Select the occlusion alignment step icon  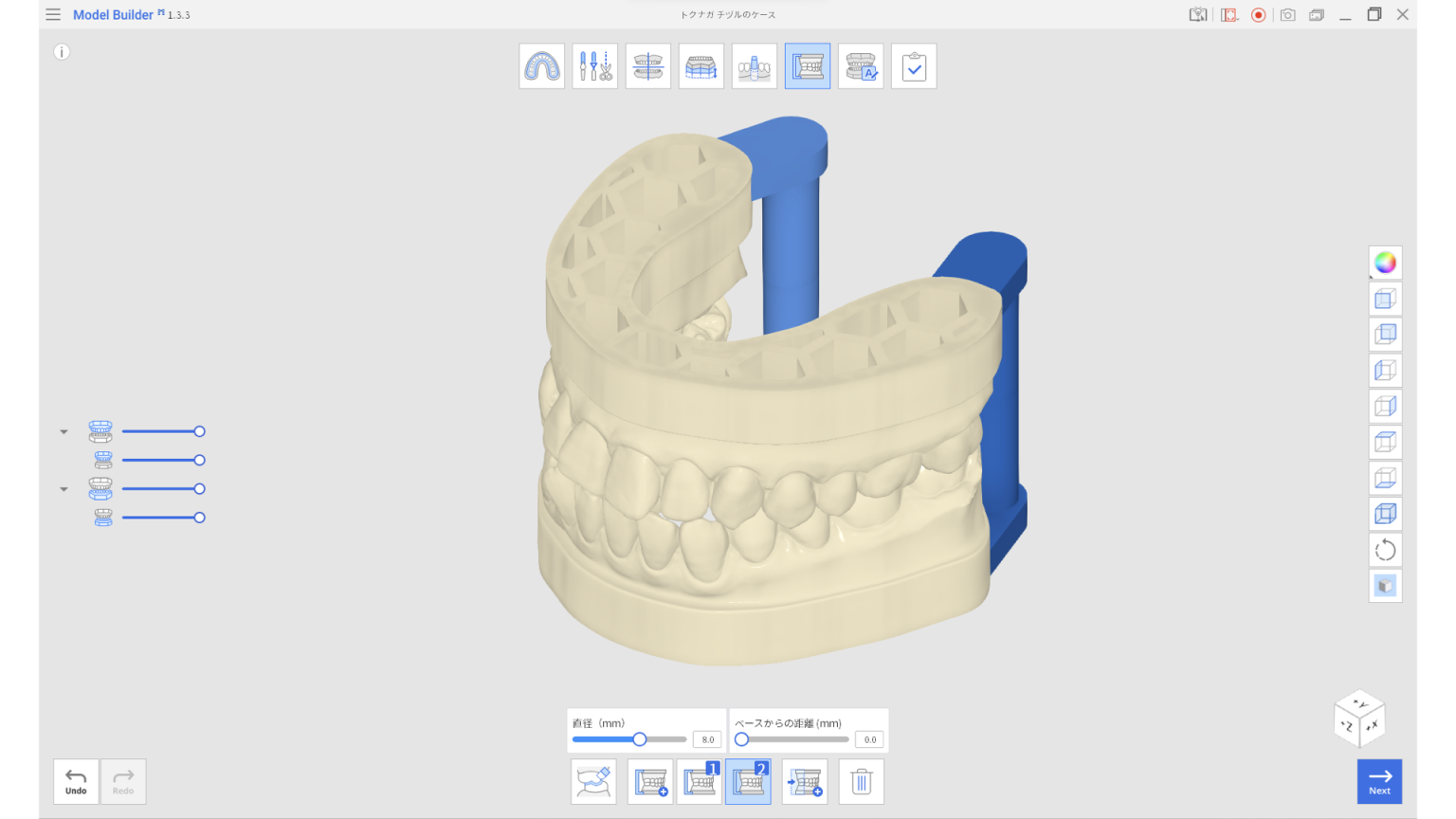click(x=647, y=65)
